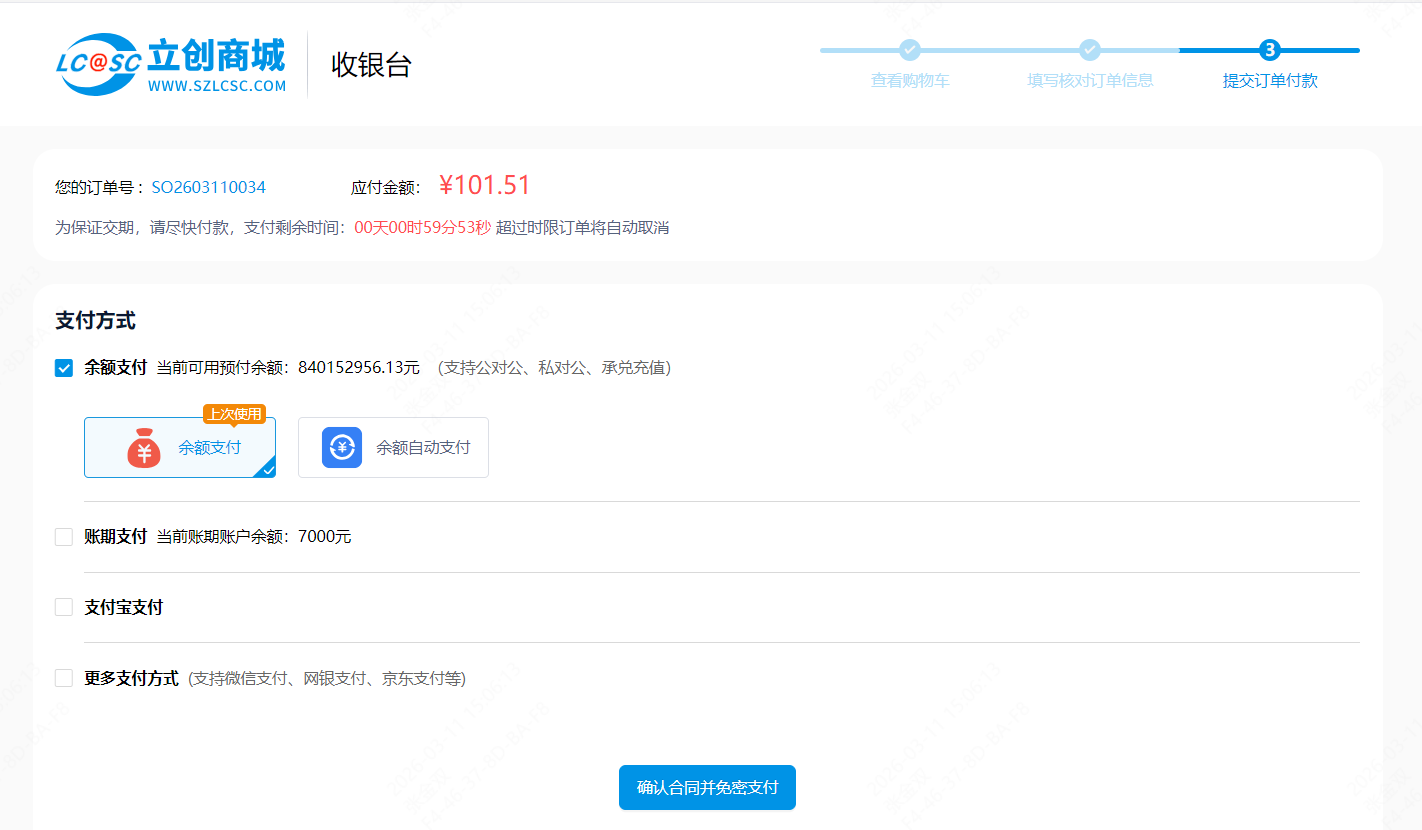Viewport: 1422px width, 830px height.
Task: Enable the 支付宝支付 checkbox
Action: 64,607
